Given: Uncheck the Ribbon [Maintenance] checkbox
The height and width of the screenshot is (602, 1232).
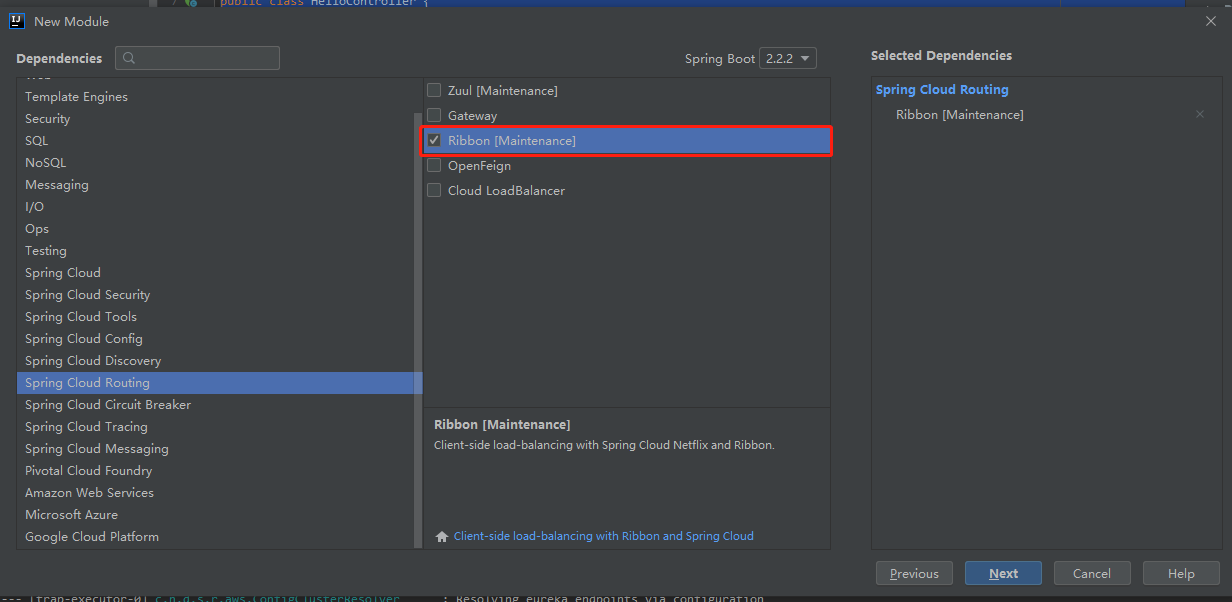Looking at the screenshot, I should click(434, 141).
